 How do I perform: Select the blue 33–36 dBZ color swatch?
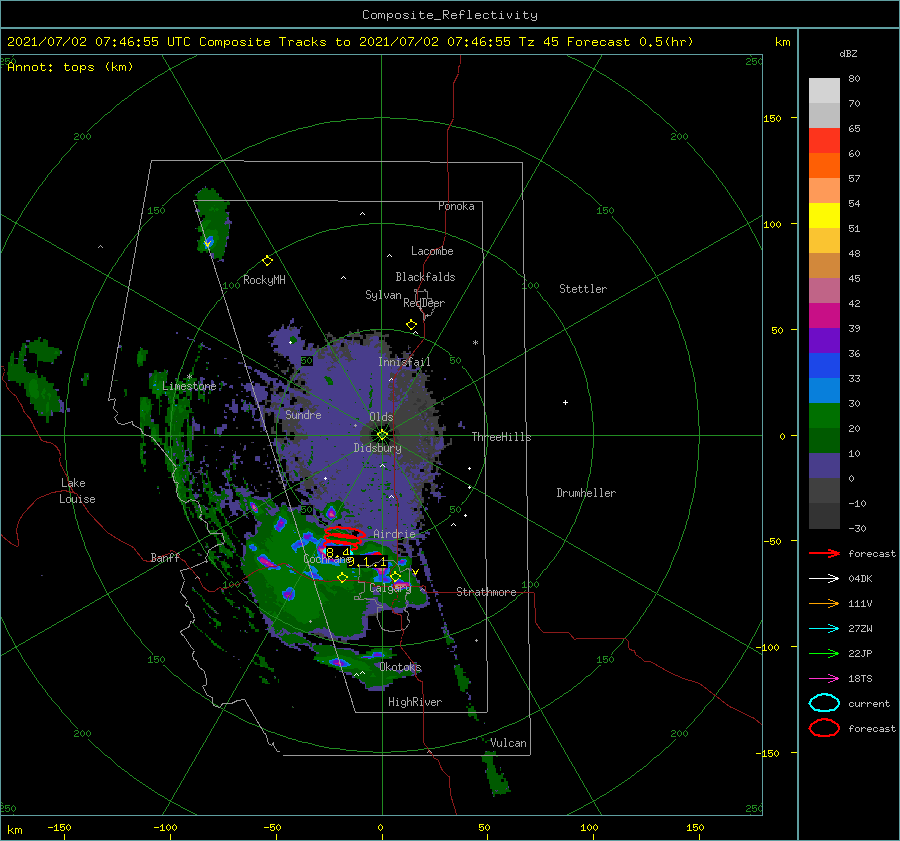point(824,366)
